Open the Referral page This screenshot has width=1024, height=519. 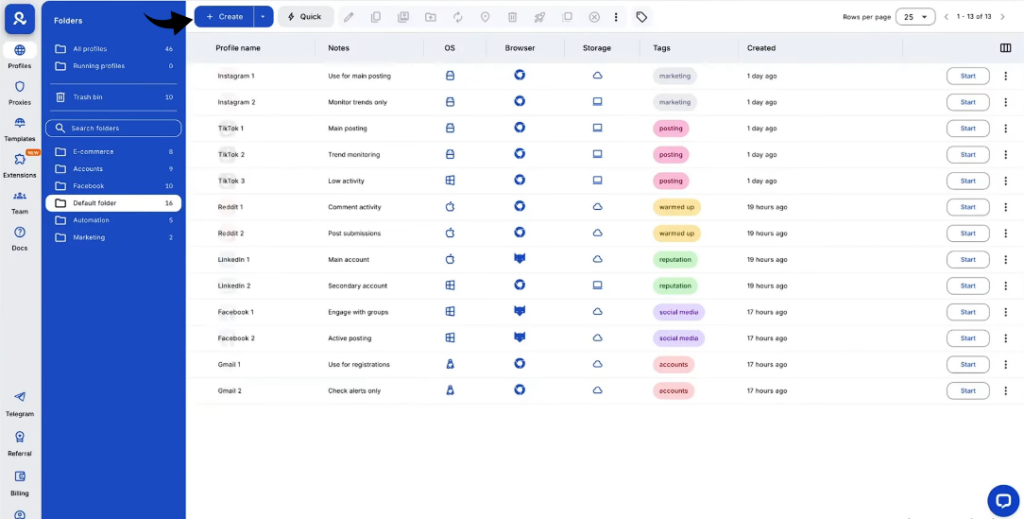pyautogui.click(x=20, y=444)
